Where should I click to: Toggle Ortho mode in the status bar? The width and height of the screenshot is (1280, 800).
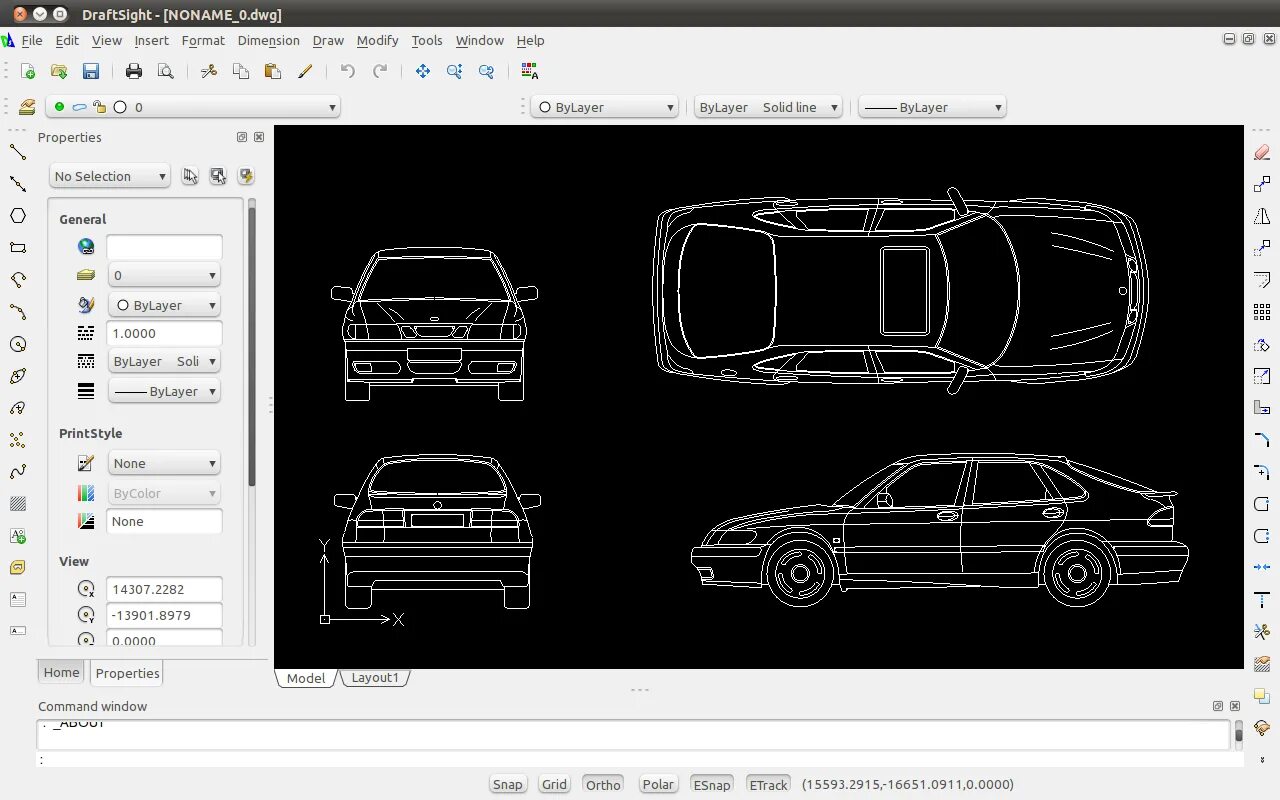603,784
